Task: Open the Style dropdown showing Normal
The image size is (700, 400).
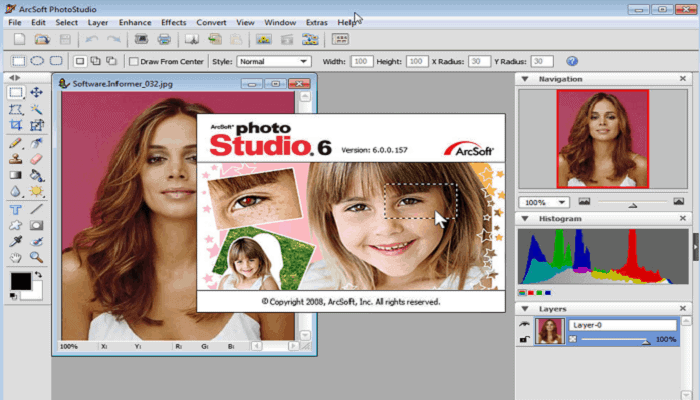Action: click(x=273, y=62)
